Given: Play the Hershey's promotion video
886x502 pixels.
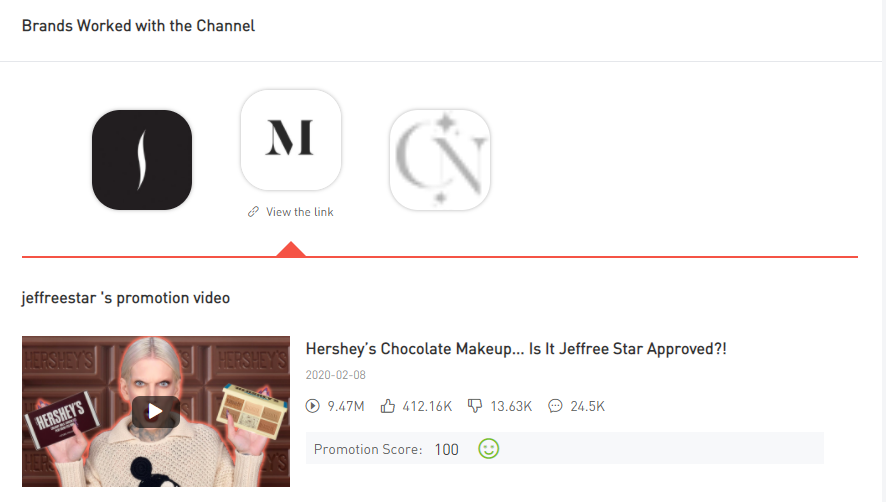Looking at the screenshot, I should click(x=156, y=412).
